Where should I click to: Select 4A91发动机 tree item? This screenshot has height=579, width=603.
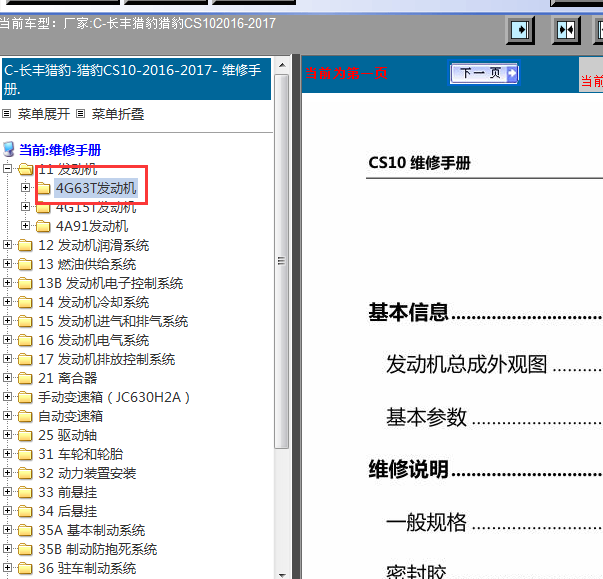tap(92, 226)
